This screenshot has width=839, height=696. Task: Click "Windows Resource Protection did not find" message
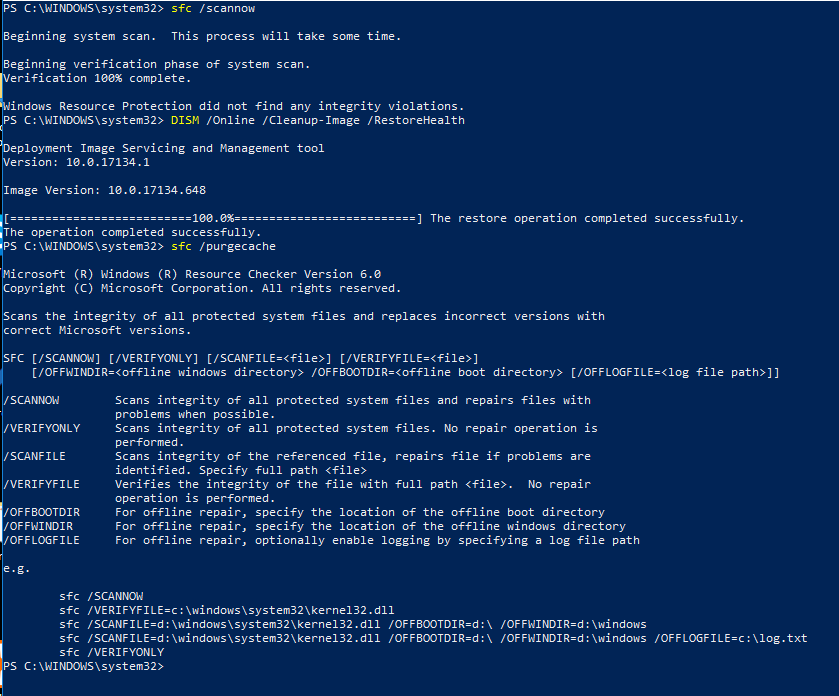[x=233, y=106]
